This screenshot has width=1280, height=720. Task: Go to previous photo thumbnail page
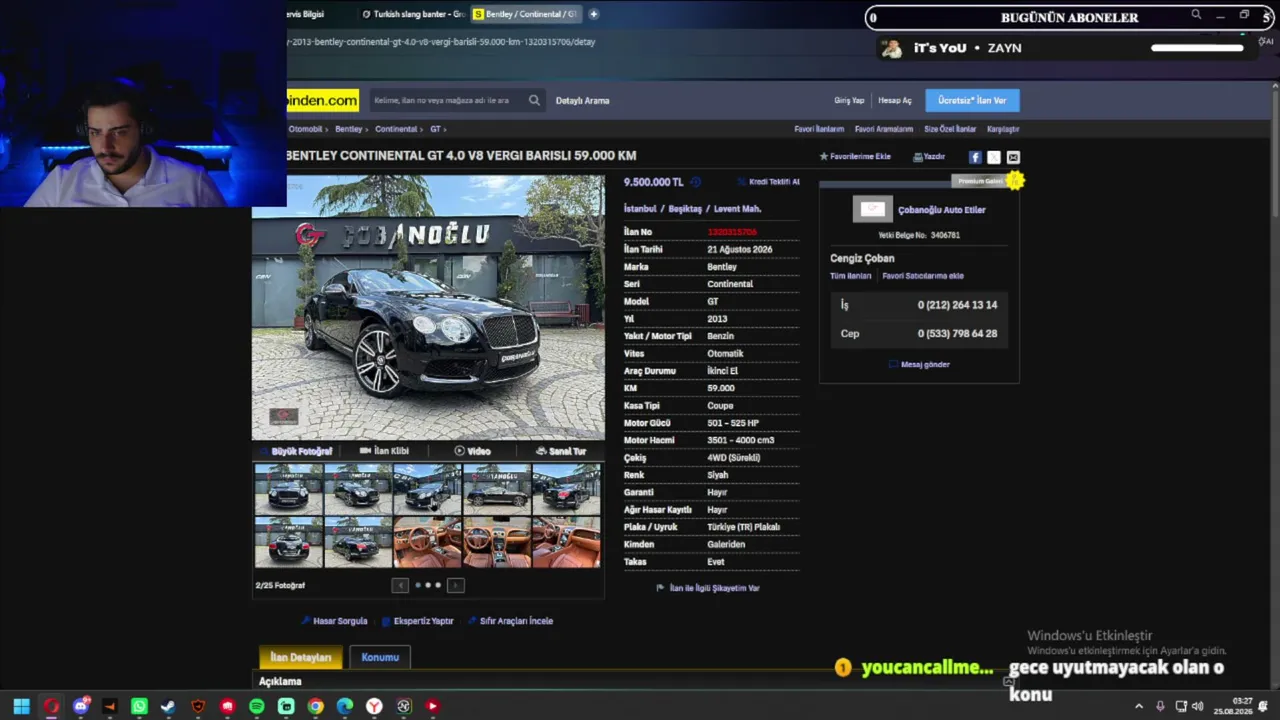[x=400, y=586]
